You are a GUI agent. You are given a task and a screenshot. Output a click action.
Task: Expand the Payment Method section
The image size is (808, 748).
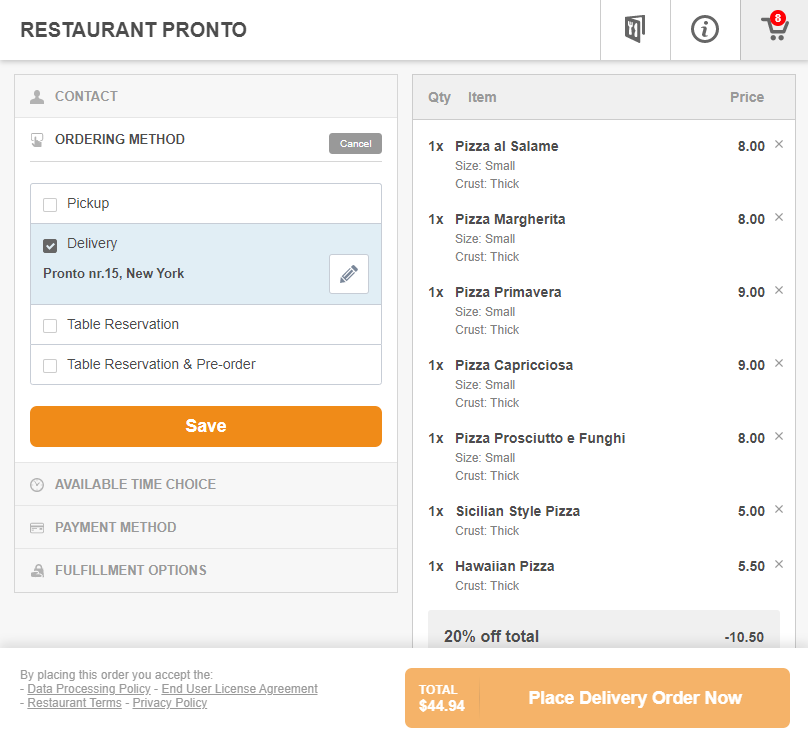118,527
